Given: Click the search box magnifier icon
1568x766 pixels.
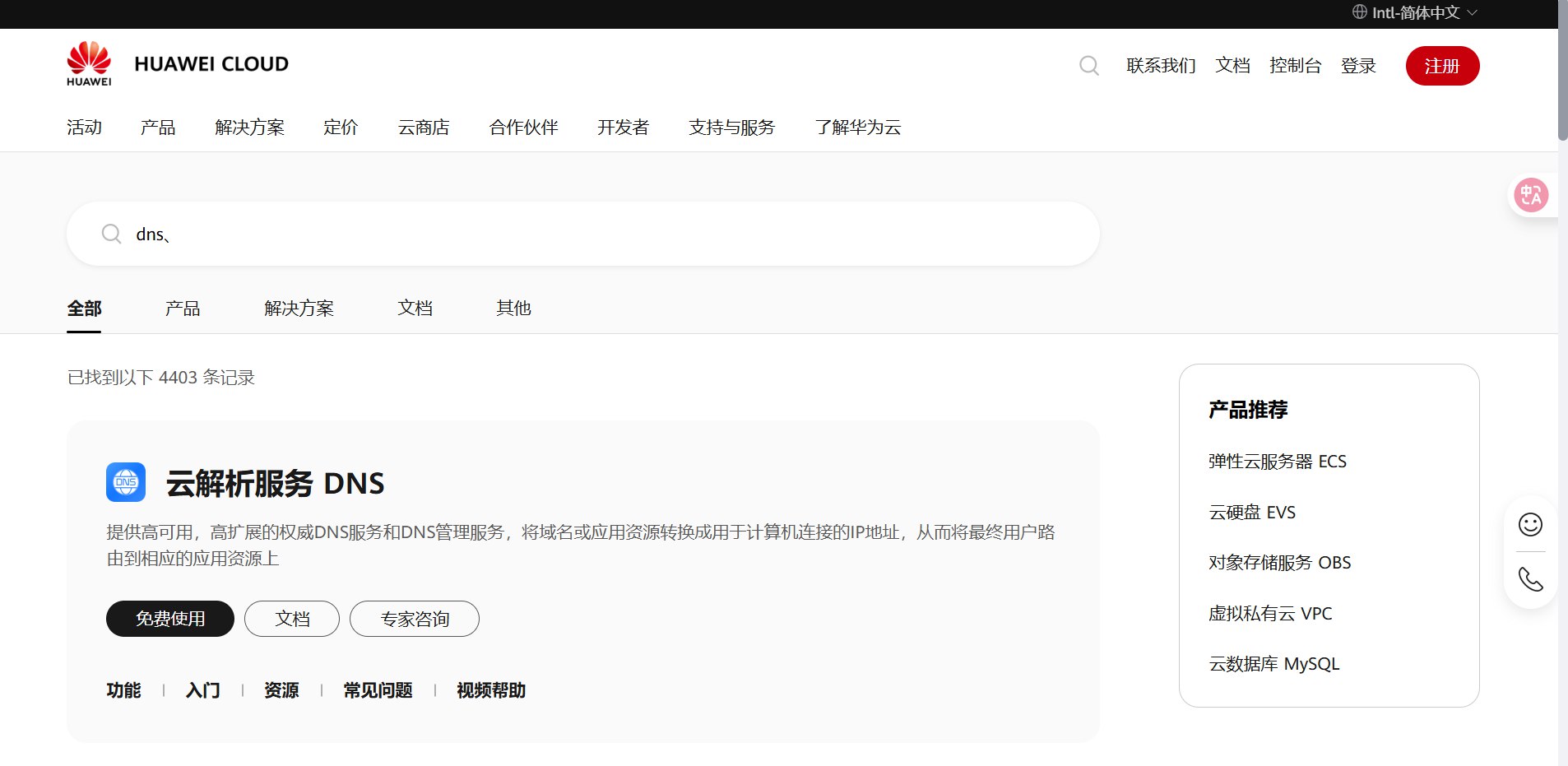Looking at the screenshot, I should pos(111,234).
